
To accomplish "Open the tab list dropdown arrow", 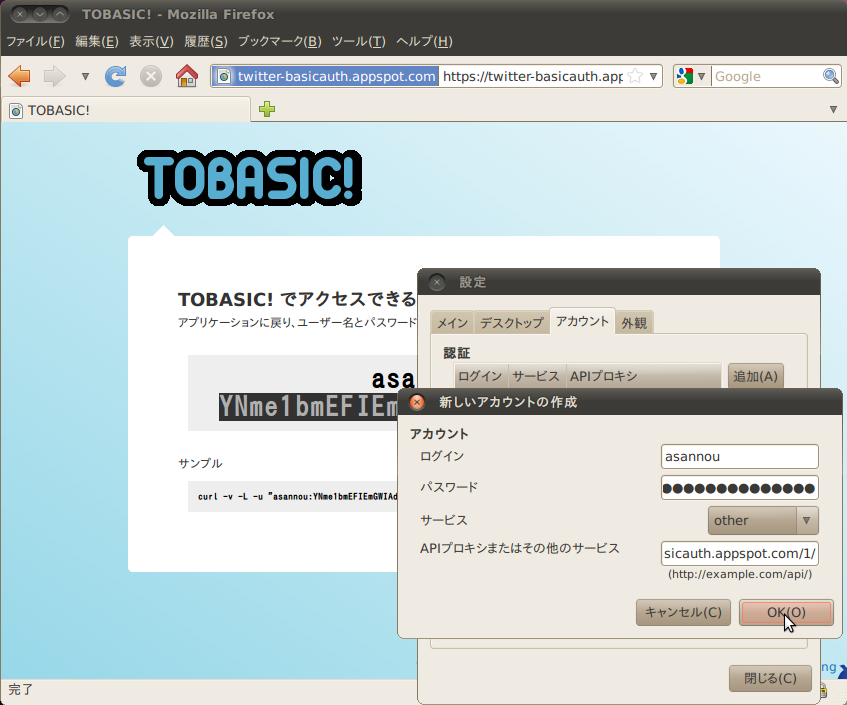I will coord(833,110).
